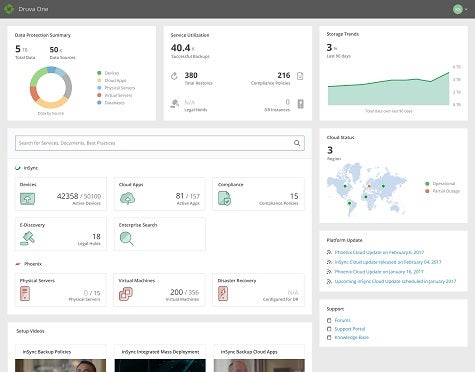Click the Forums link icon
The image size is (475, 372).
pos(329,320)
